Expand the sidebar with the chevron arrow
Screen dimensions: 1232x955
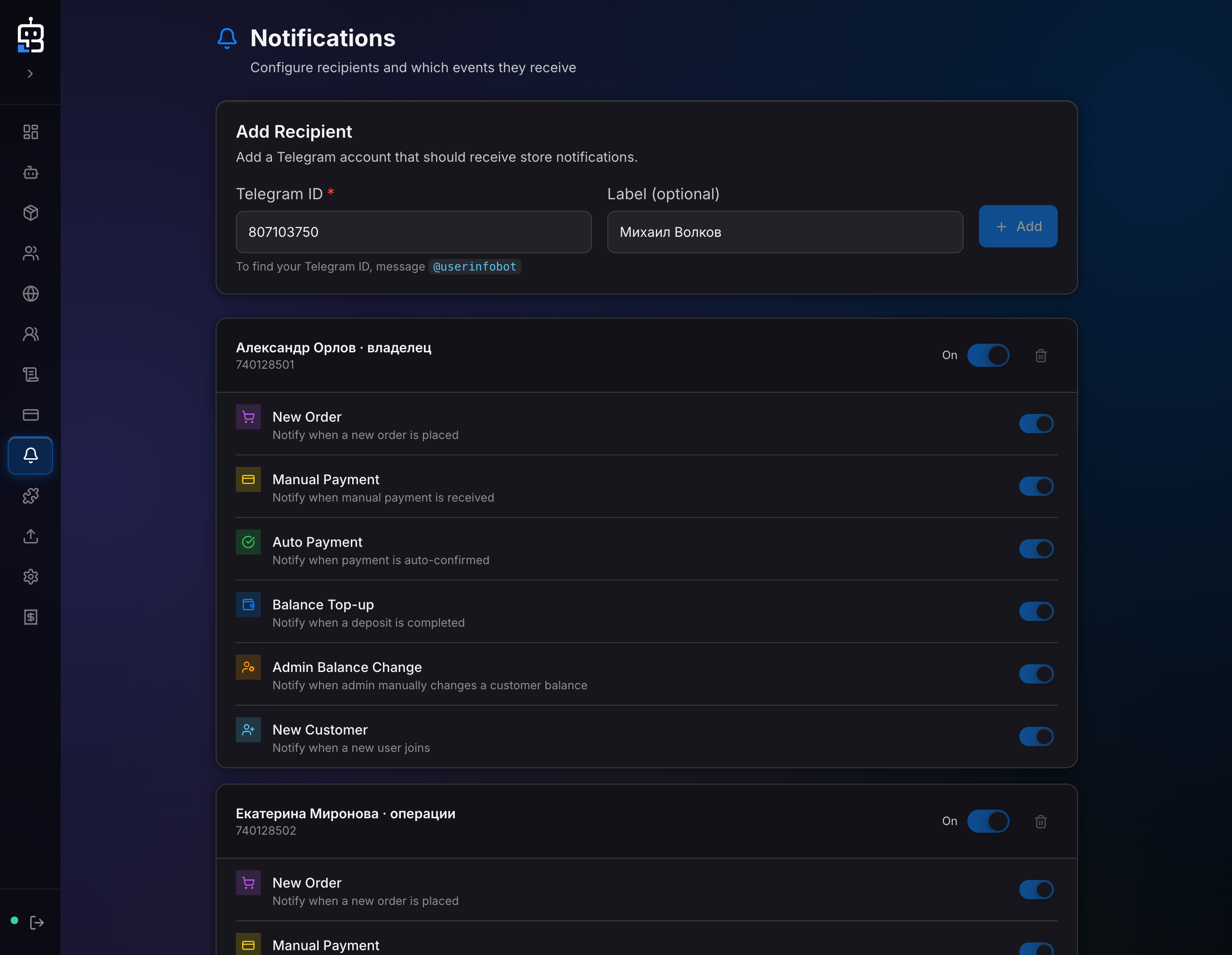30,73
